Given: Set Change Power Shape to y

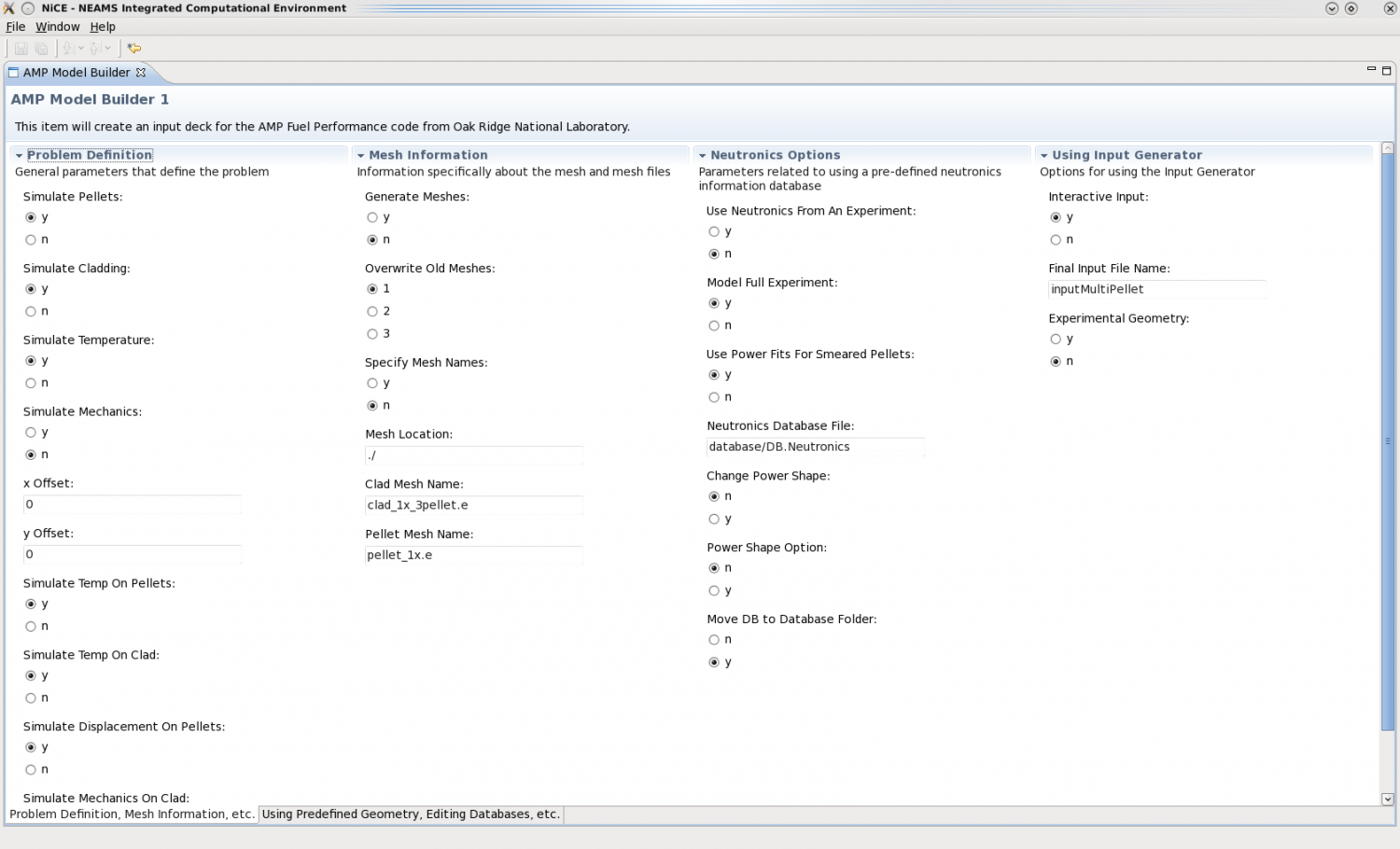Looking at the screenshot, I should [x=714, y=519].
